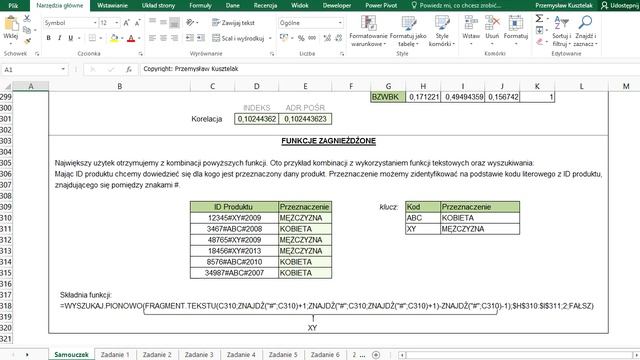
Task: Toggle bottom vertical alignment
Action: tap(174, 23)
